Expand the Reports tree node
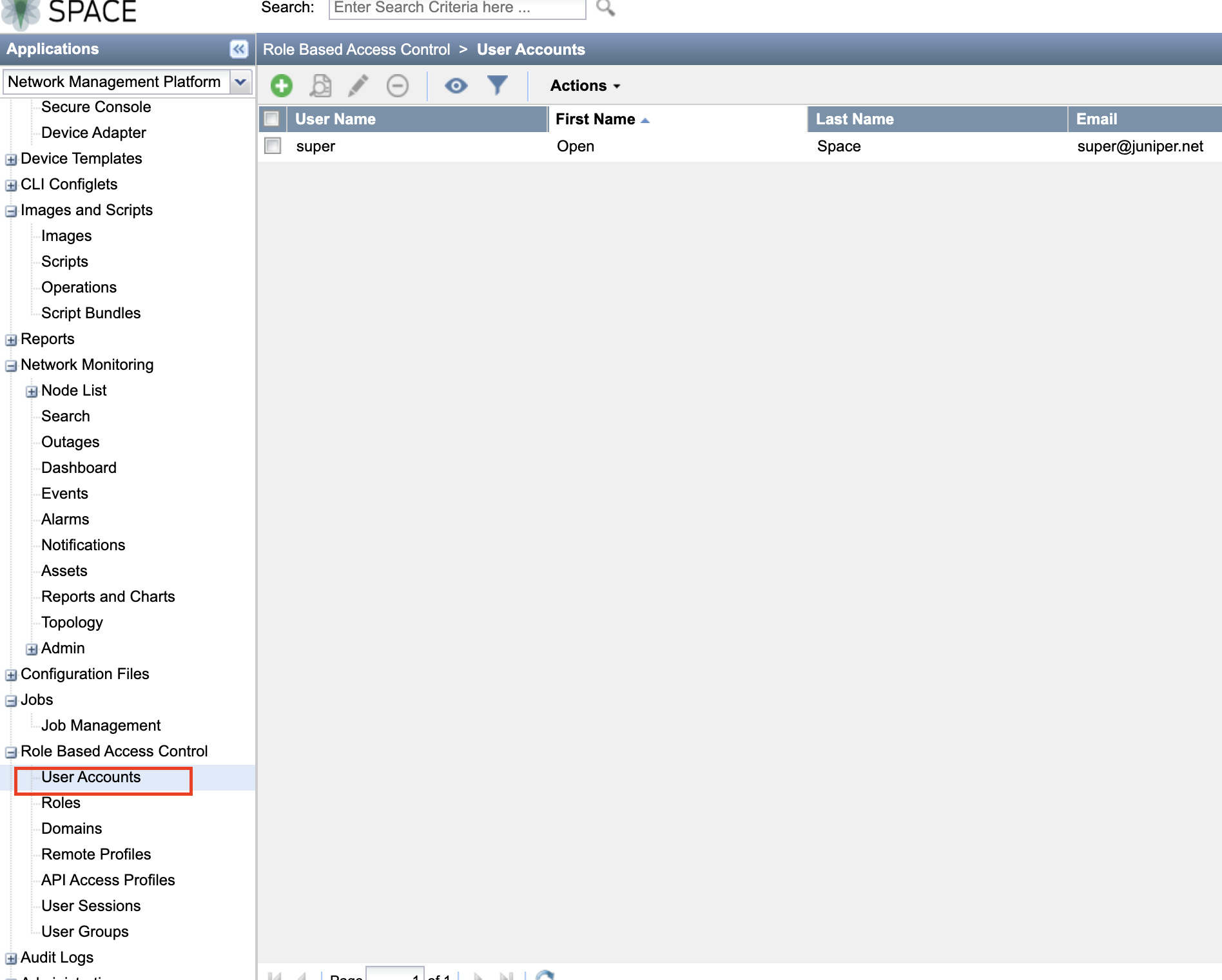Screen dimensions: 1222x980 pos(11,340)
